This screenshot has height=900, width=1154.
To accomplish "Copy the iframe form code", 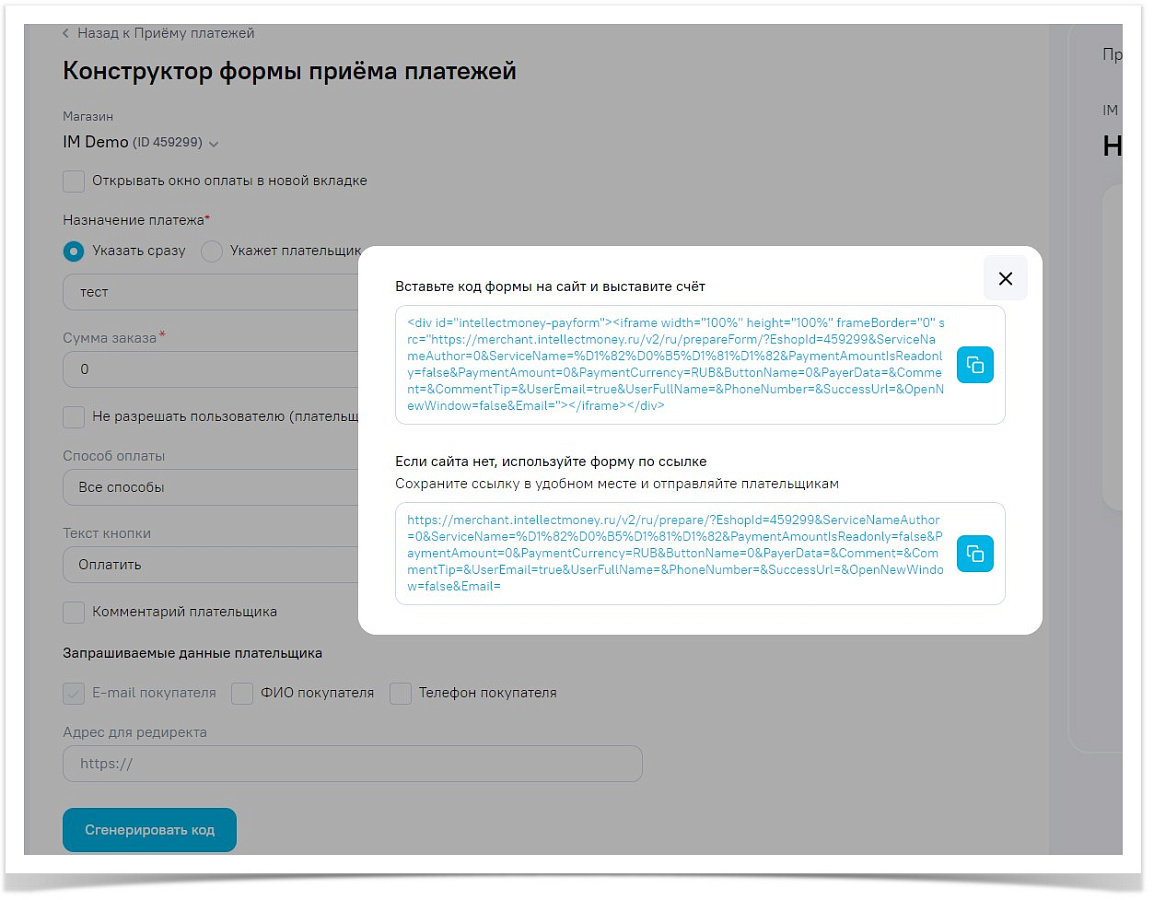I will [x=974, y=365].
